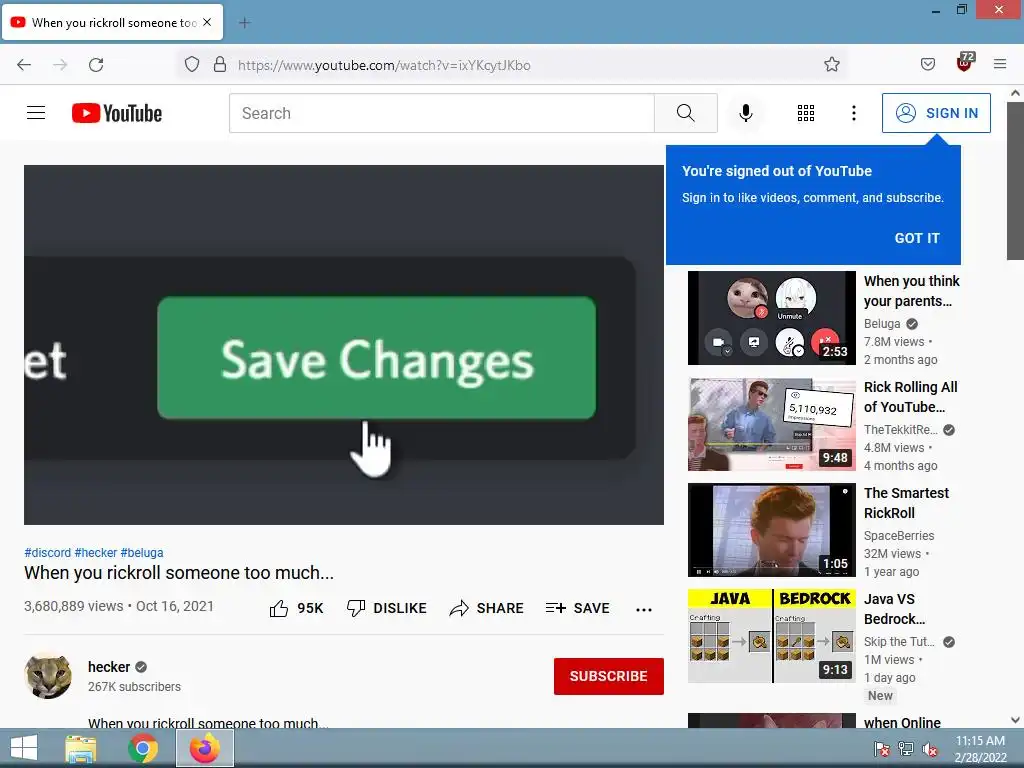View site security padlock info

pos(220,65)
